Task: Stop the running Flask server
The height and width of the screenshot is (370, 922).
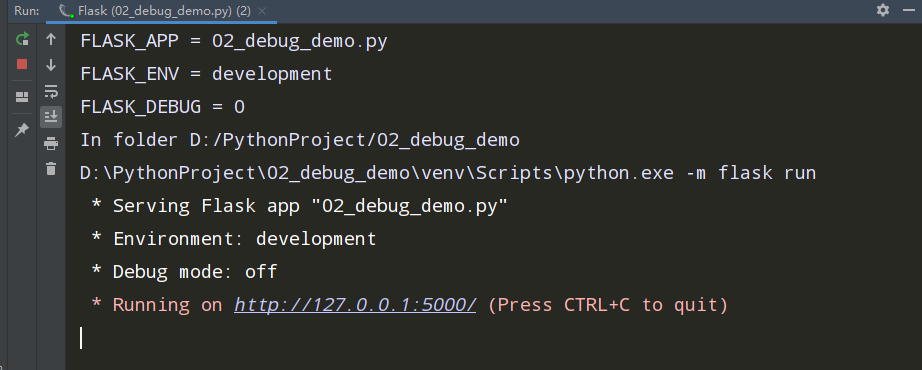Action: point(22,64)
